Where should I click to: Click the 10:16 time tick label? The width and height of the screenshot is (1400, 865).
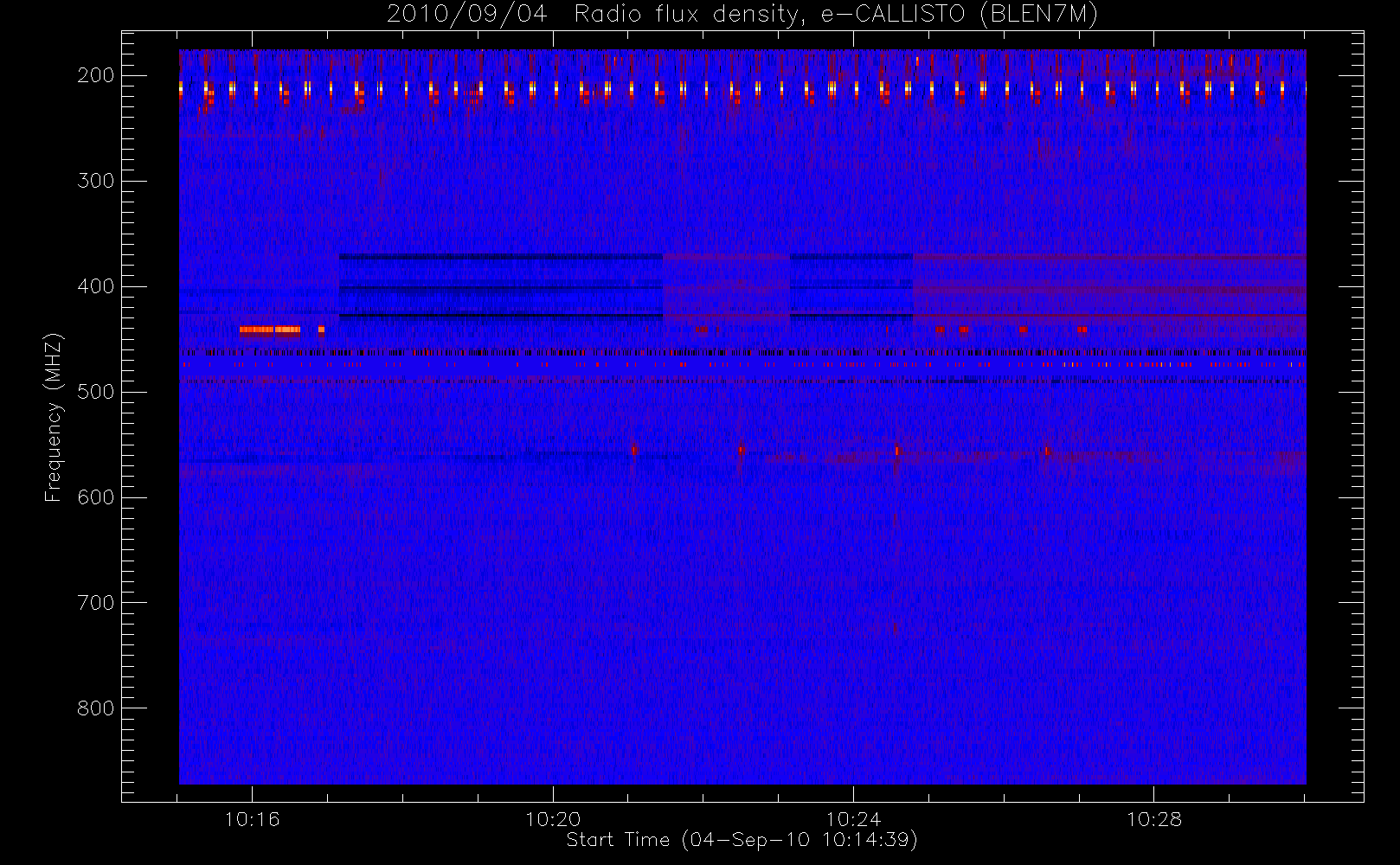[x=252, y=818]
